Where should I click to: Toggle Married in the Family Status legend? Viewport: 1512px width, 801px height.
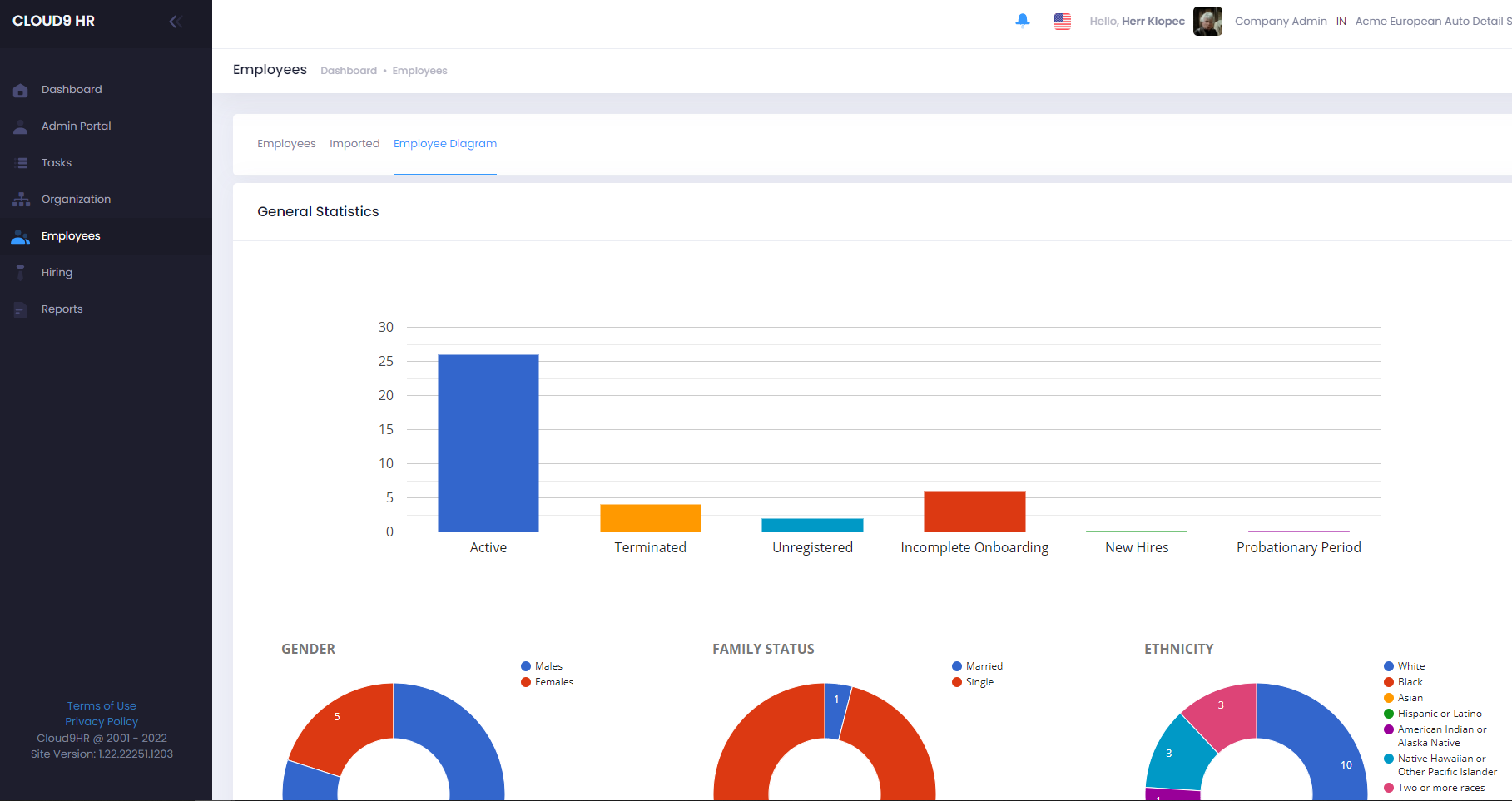click(978, 665)
